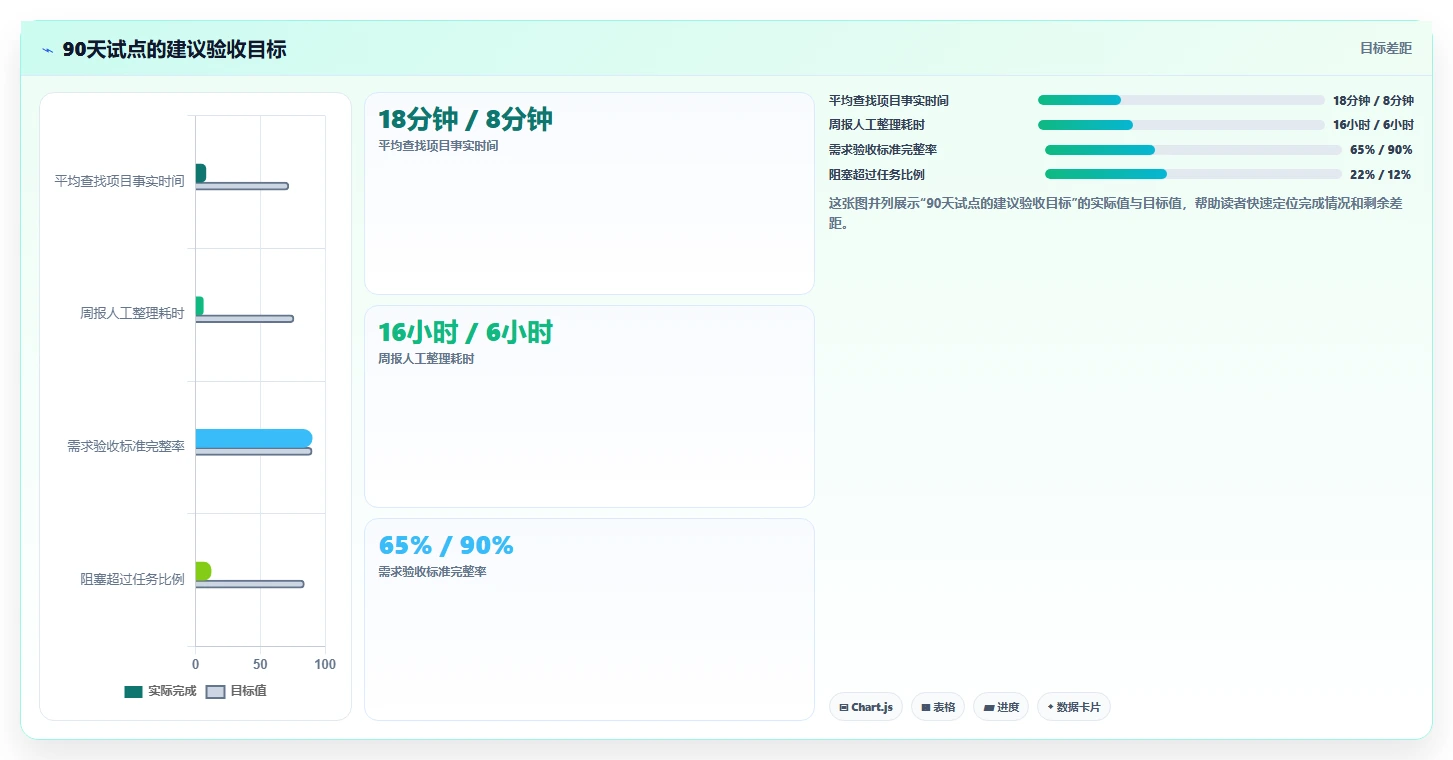Click the 需求验收标准完整率 progress bar

1193,150
